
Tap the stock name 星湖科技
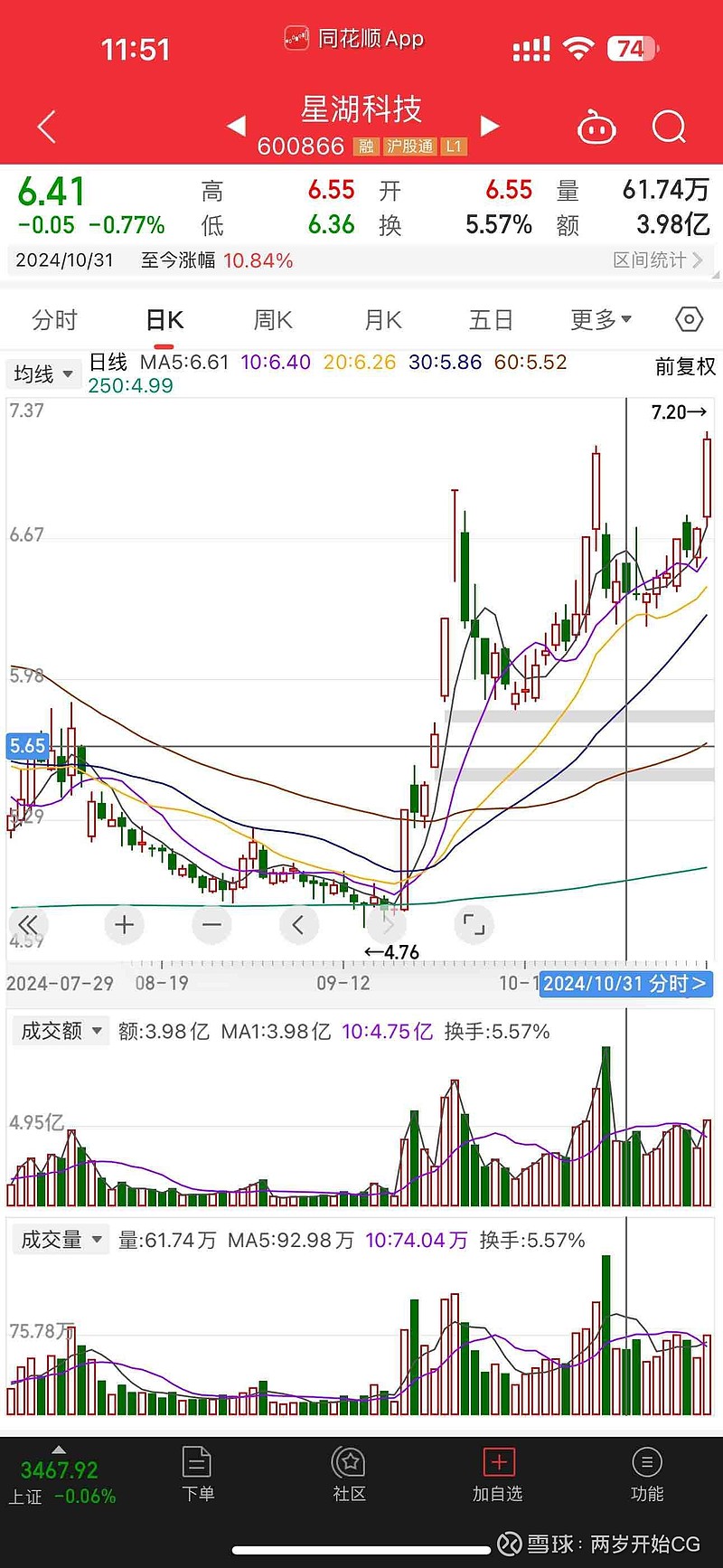coord(361,109)
